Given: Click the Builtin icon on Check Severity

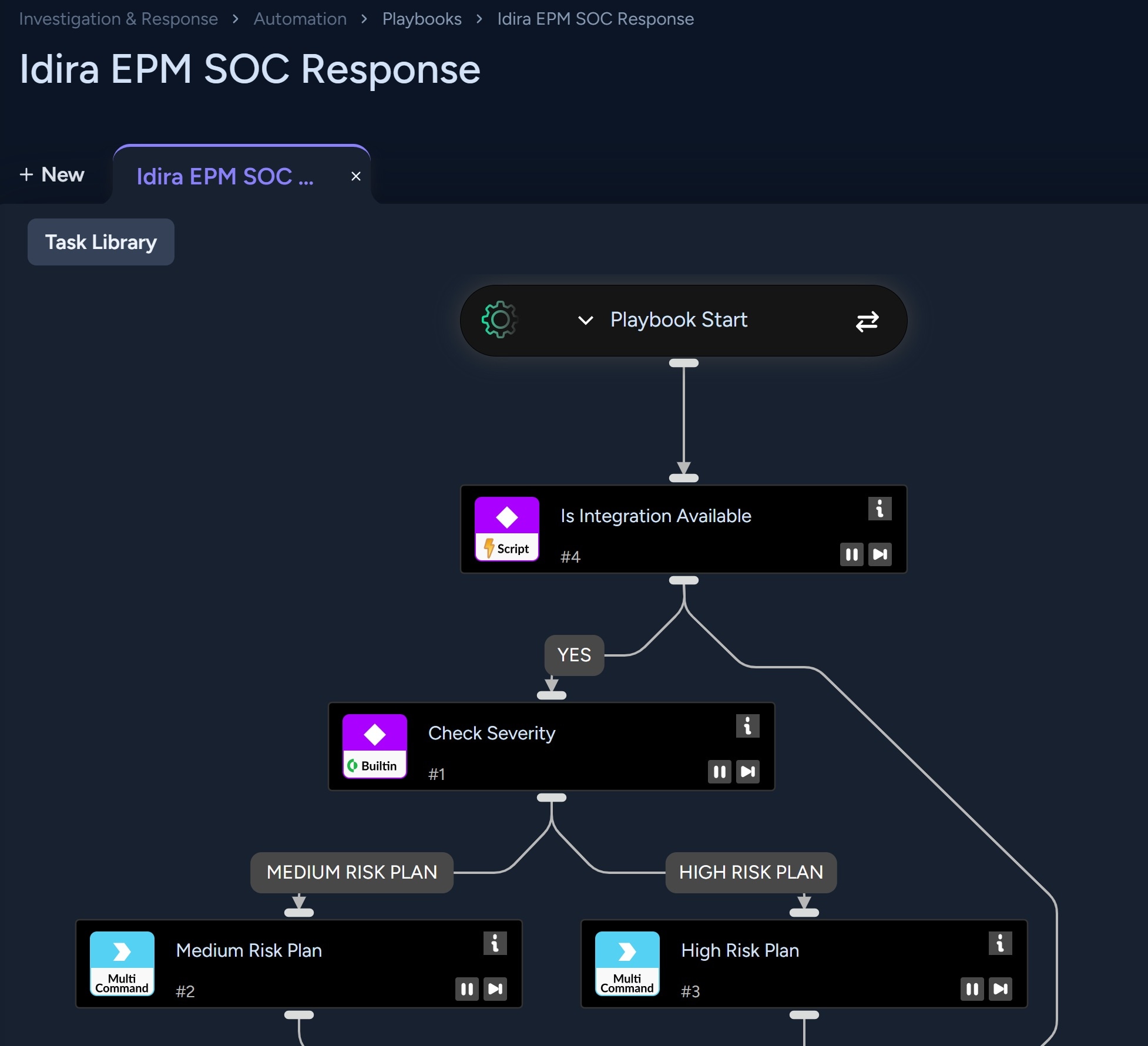Looking at the screenshot, I should [x=375, y=746].
